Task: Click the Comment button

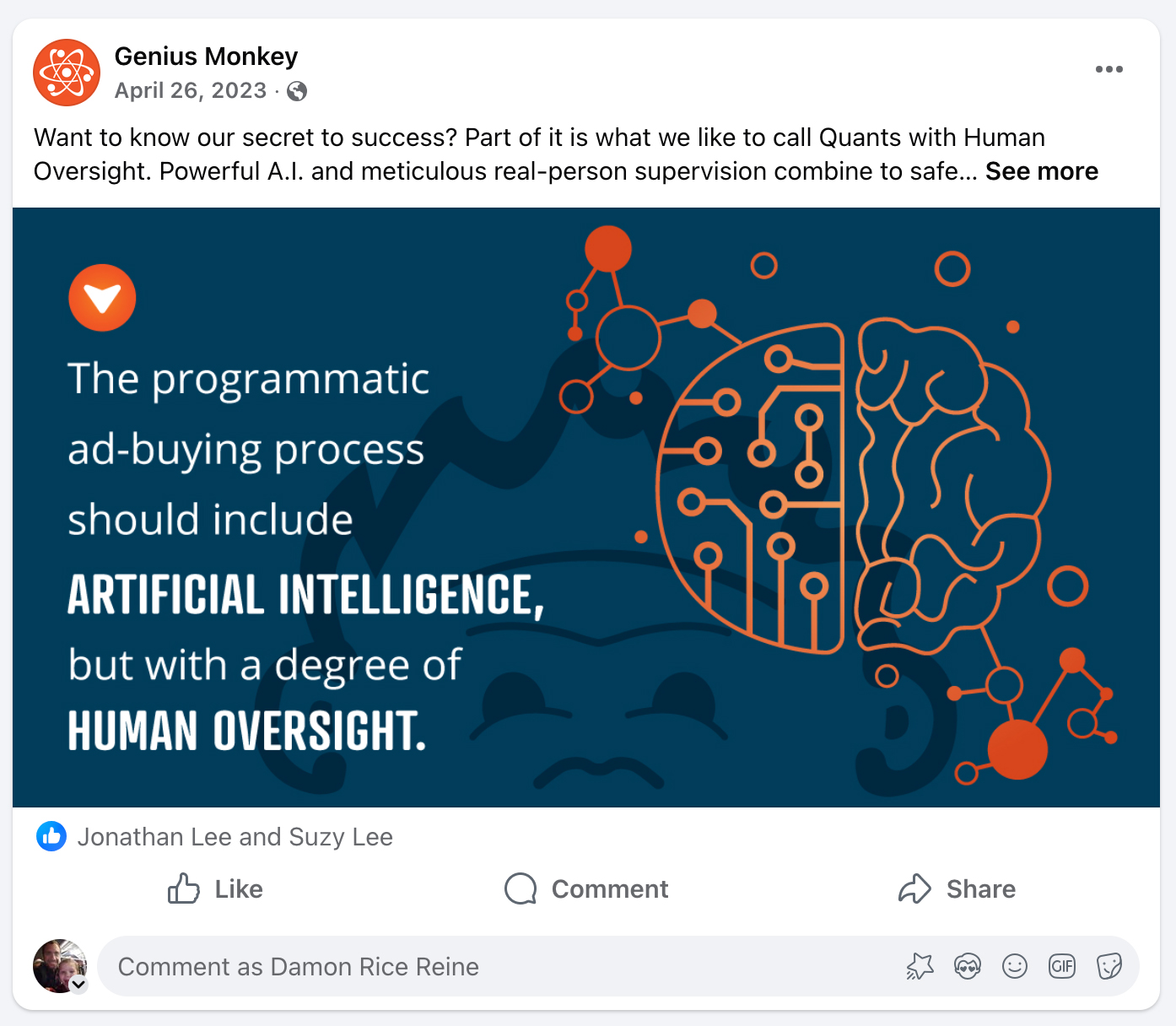Action: (586, 888)
